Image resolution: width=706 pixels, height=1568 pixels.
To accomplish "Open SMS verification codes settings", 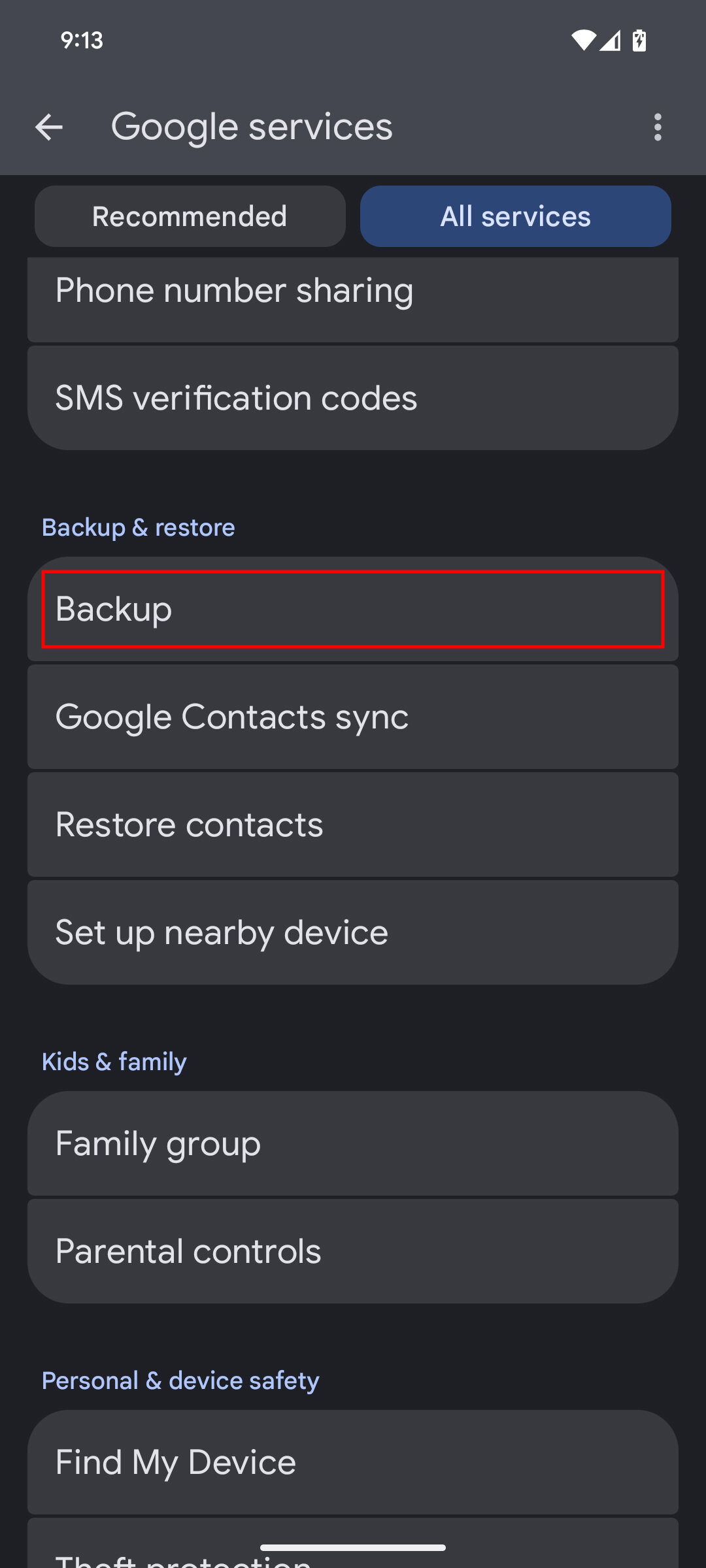I will [353, 397].
